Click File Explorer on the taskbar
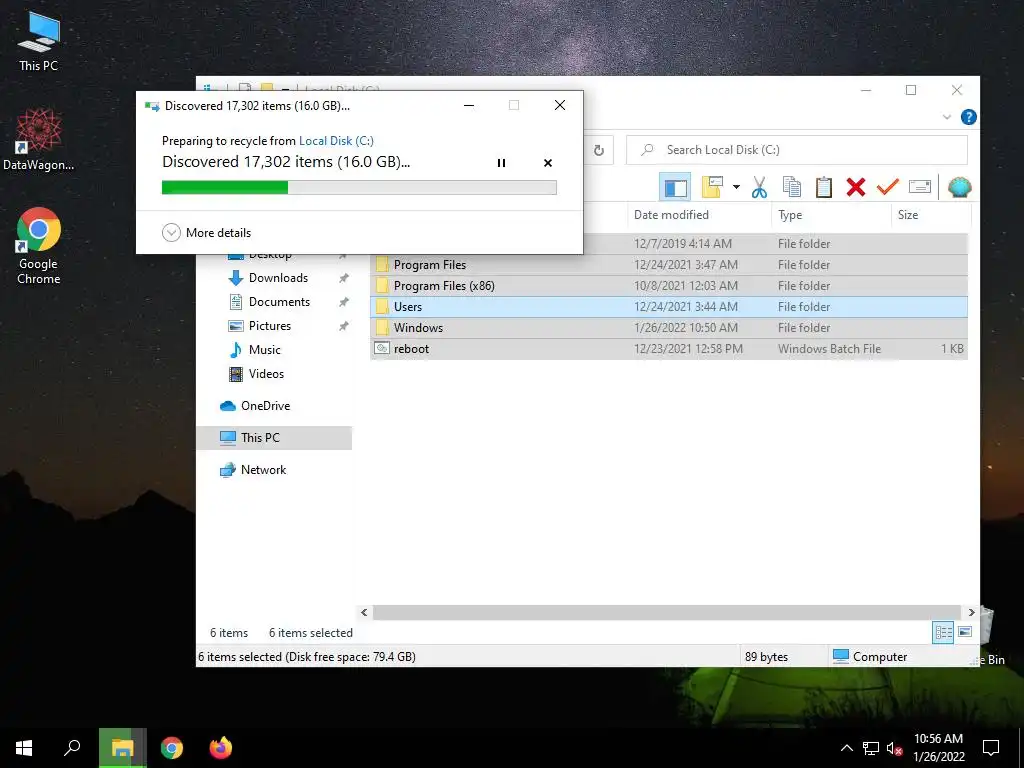 click(x=122, y=748)
